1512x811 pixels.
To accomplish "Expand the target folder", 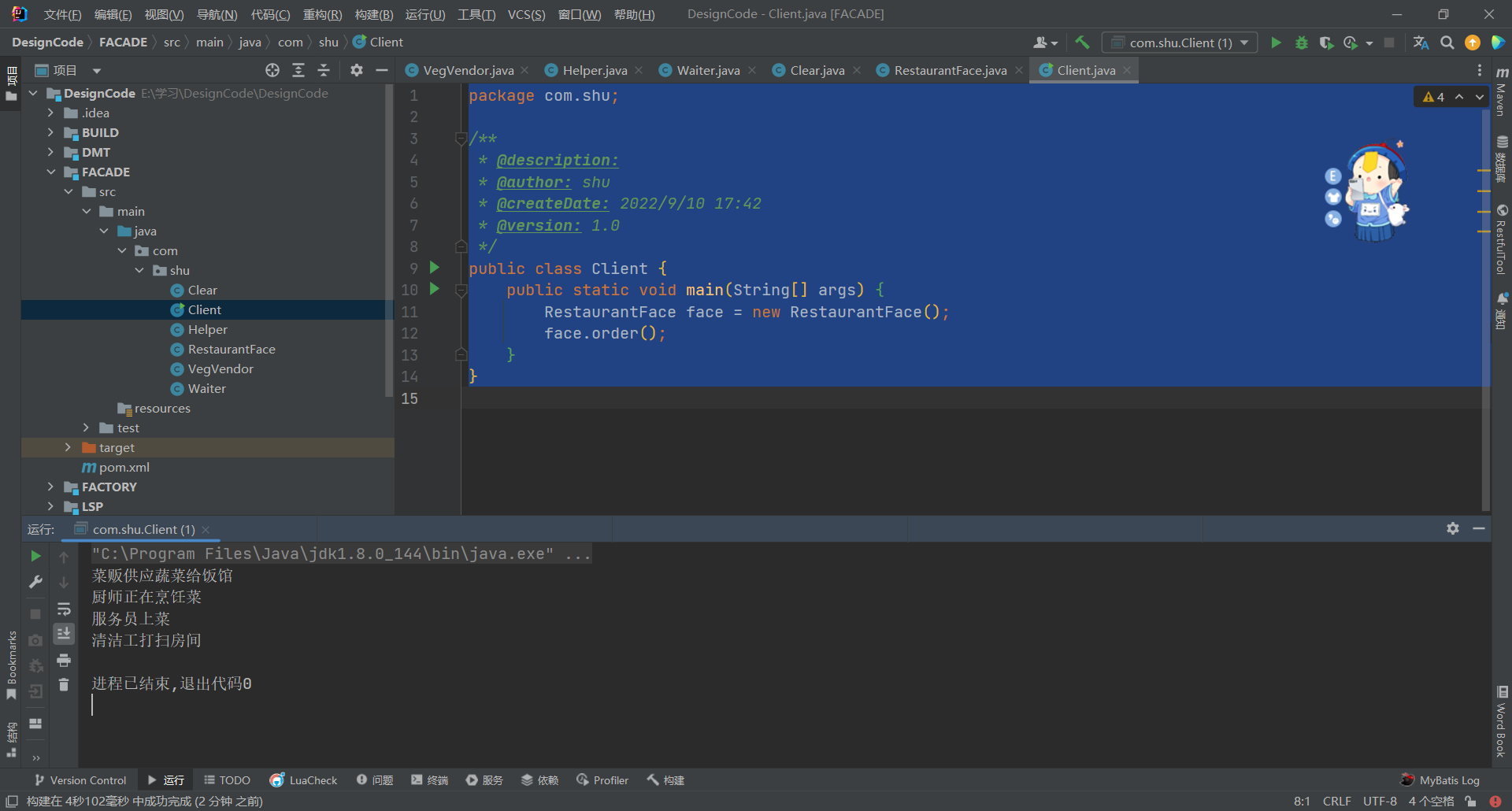I will (x=68, y=447).
